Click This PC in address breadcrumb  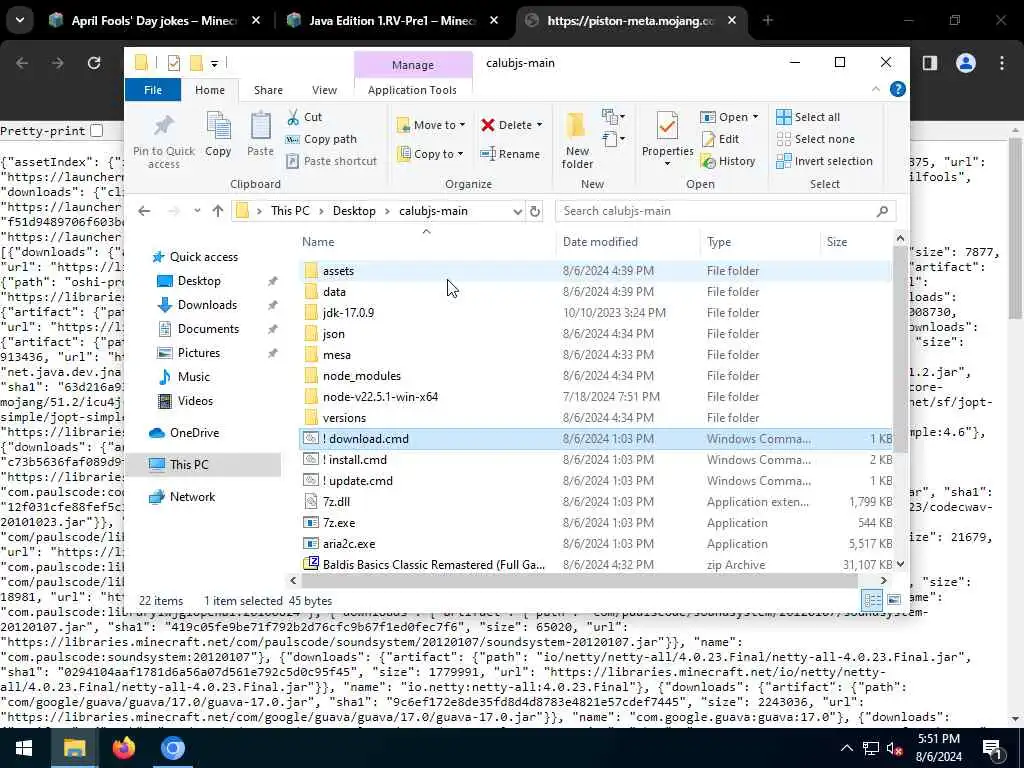(x=290, y=211)
